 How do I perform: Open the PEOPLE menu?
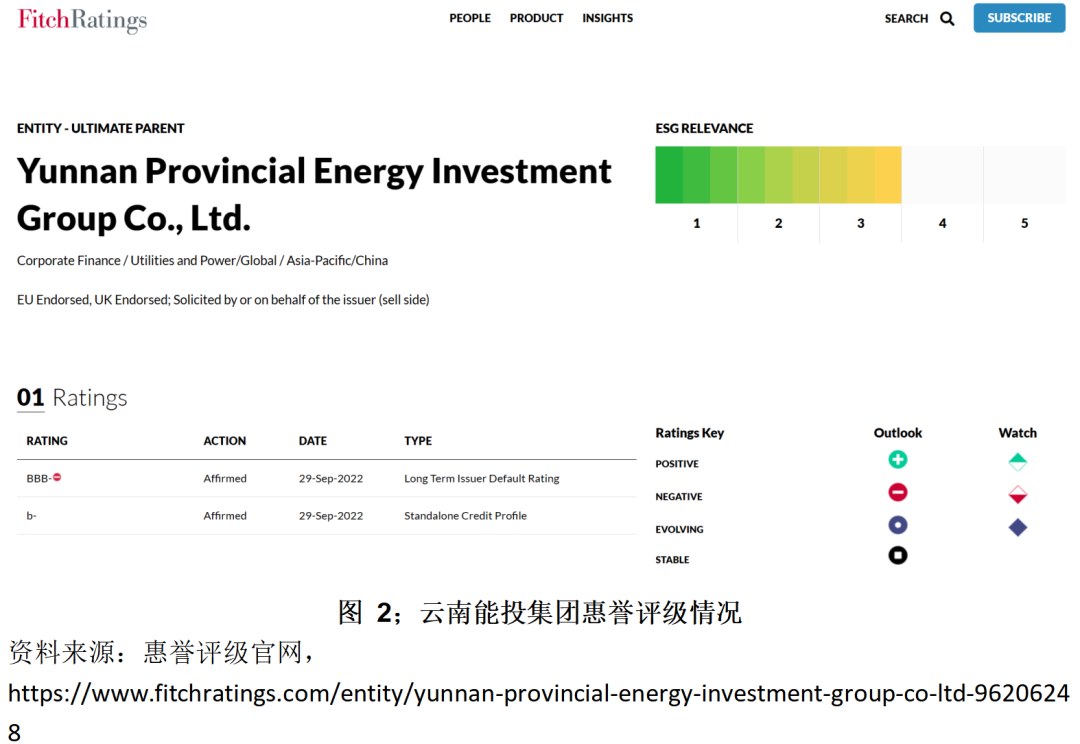470,18
